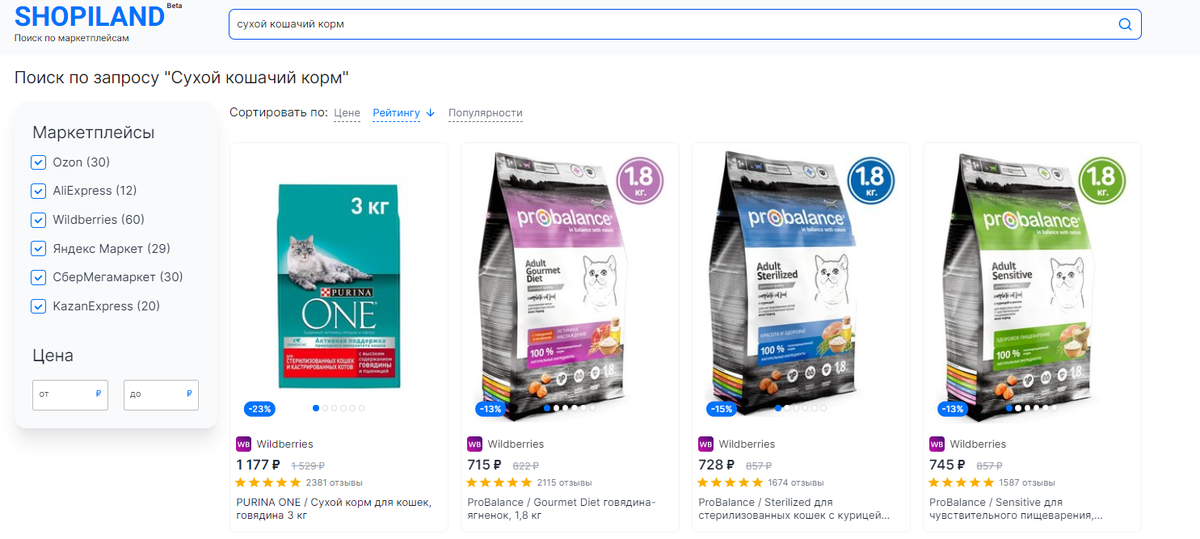Toggle the AliExpress marketplace filter
Image resolution: width=1200 pixels, height=539 pixels.
click(39, 191)
